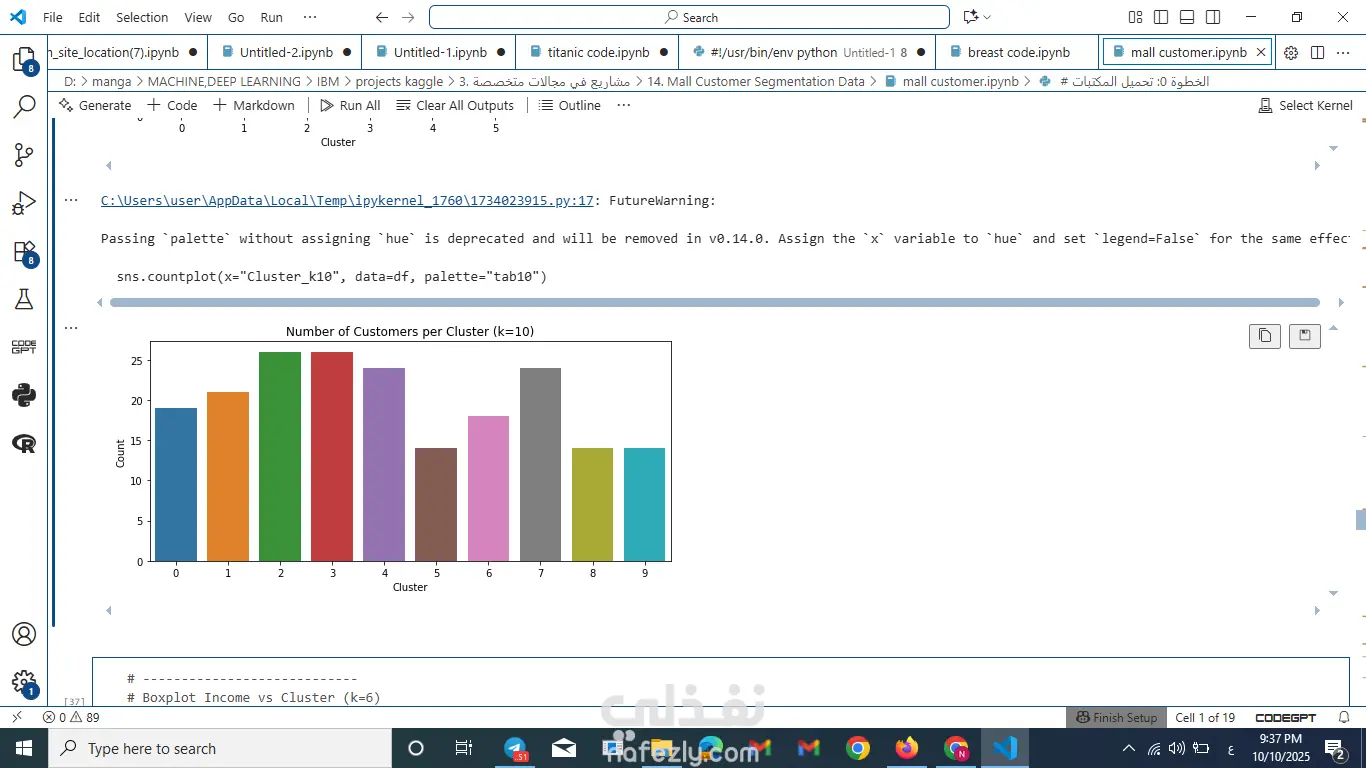Open the errors and warnings status entry
This screenshot has width=1366, height=768.
point(71,717)
